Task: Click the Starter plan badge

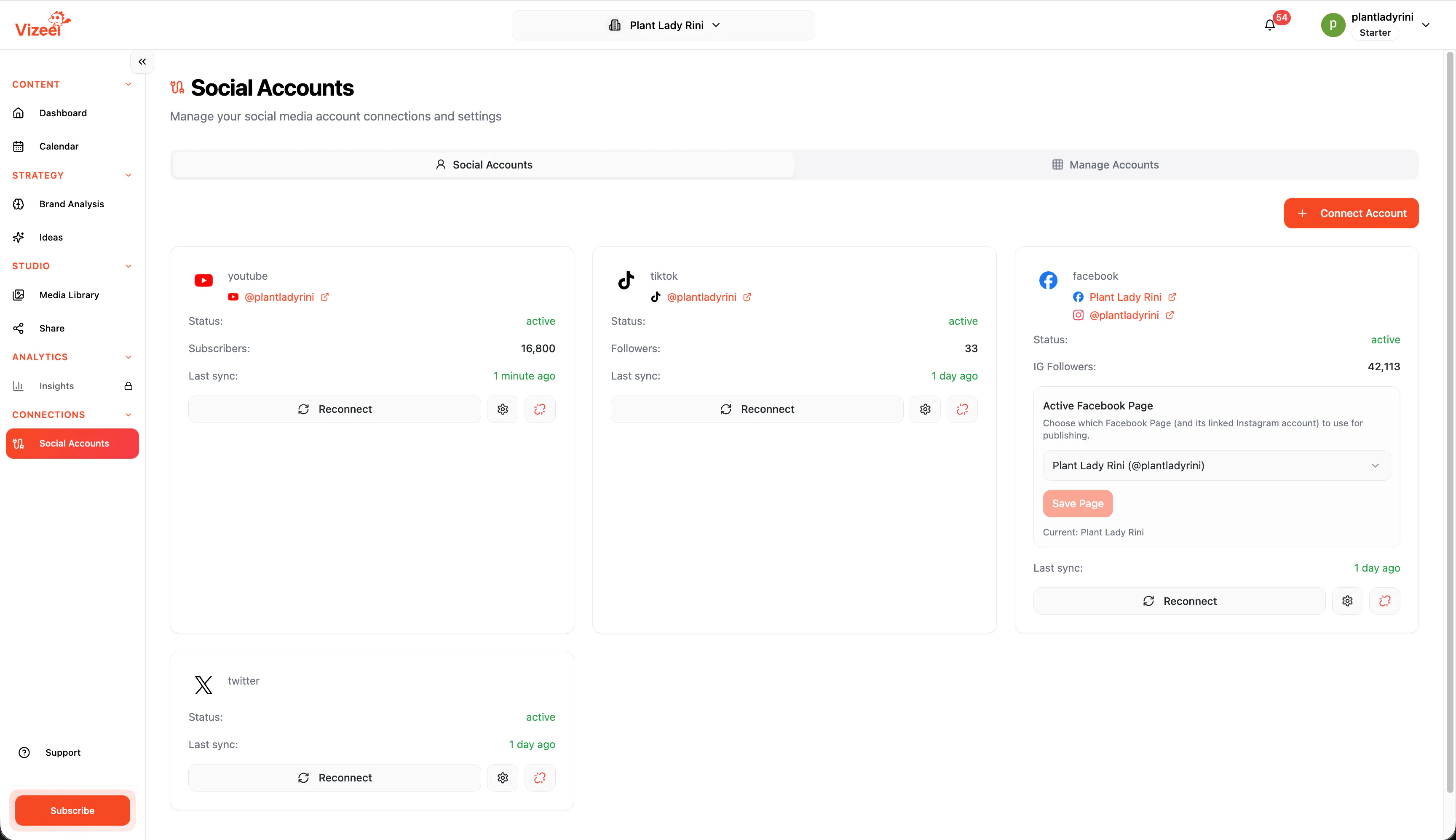Action: click(1375, 33)
